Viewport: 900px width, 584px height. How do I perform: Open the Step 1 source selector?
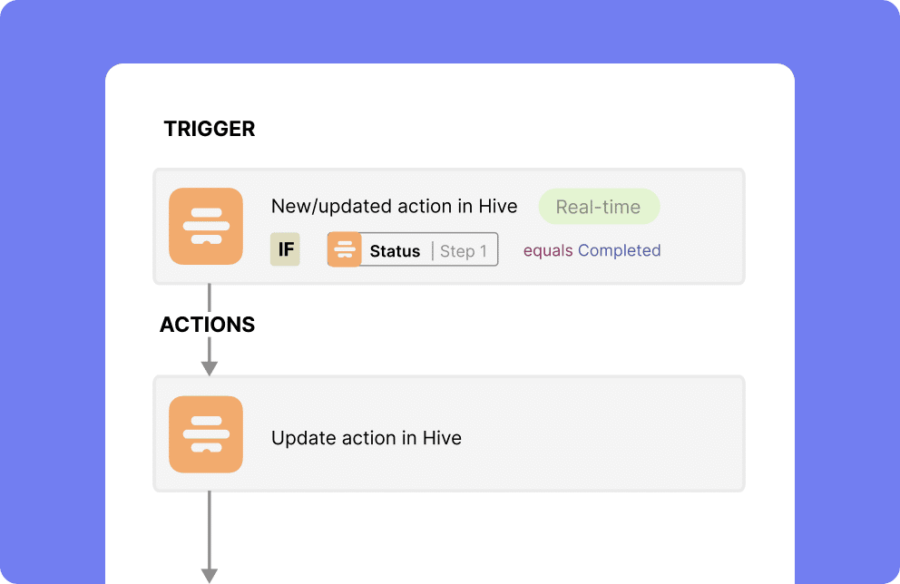pos(463,250)
